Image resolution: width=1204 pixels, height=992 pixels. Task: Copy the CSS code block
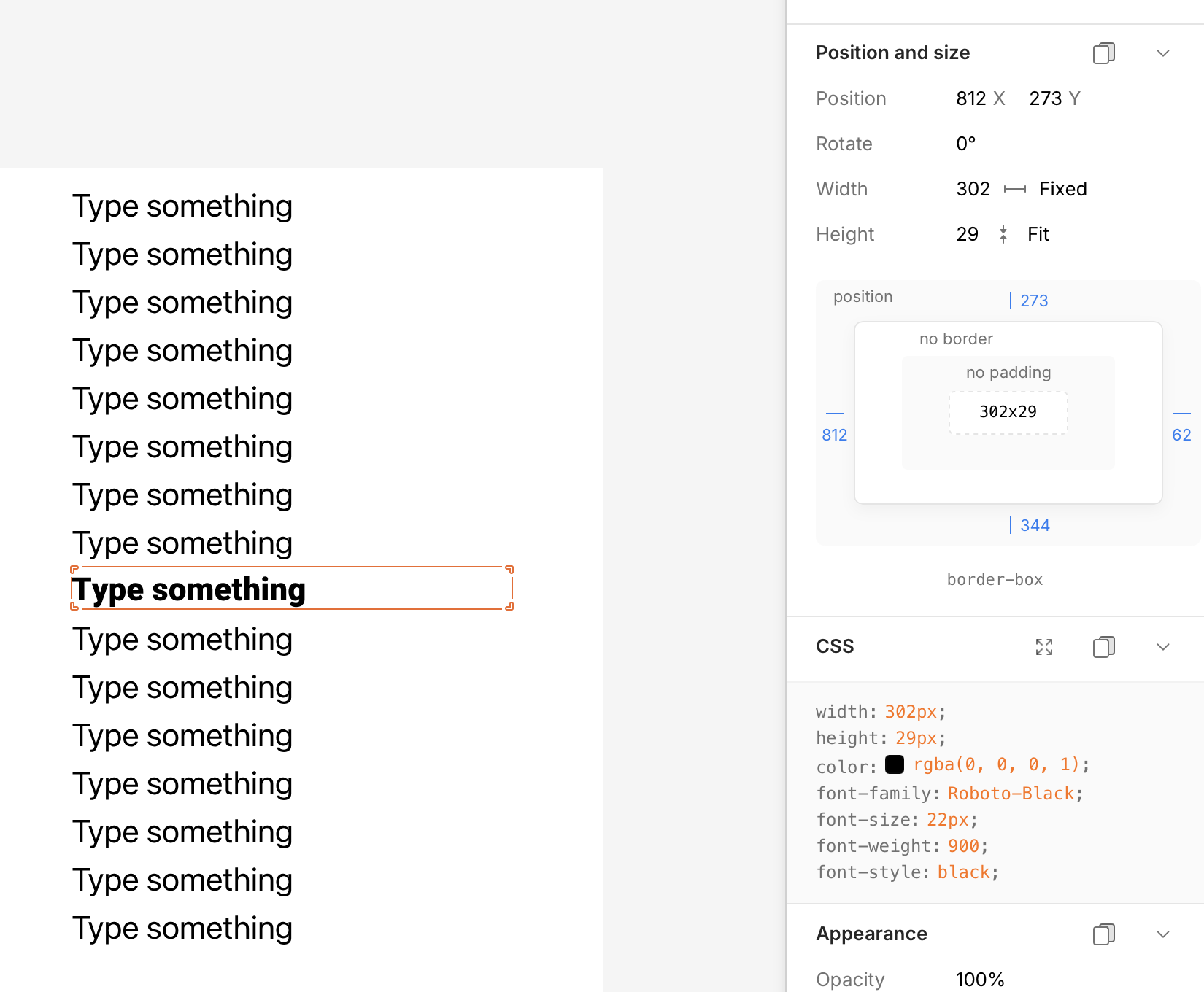(1103, 647)
